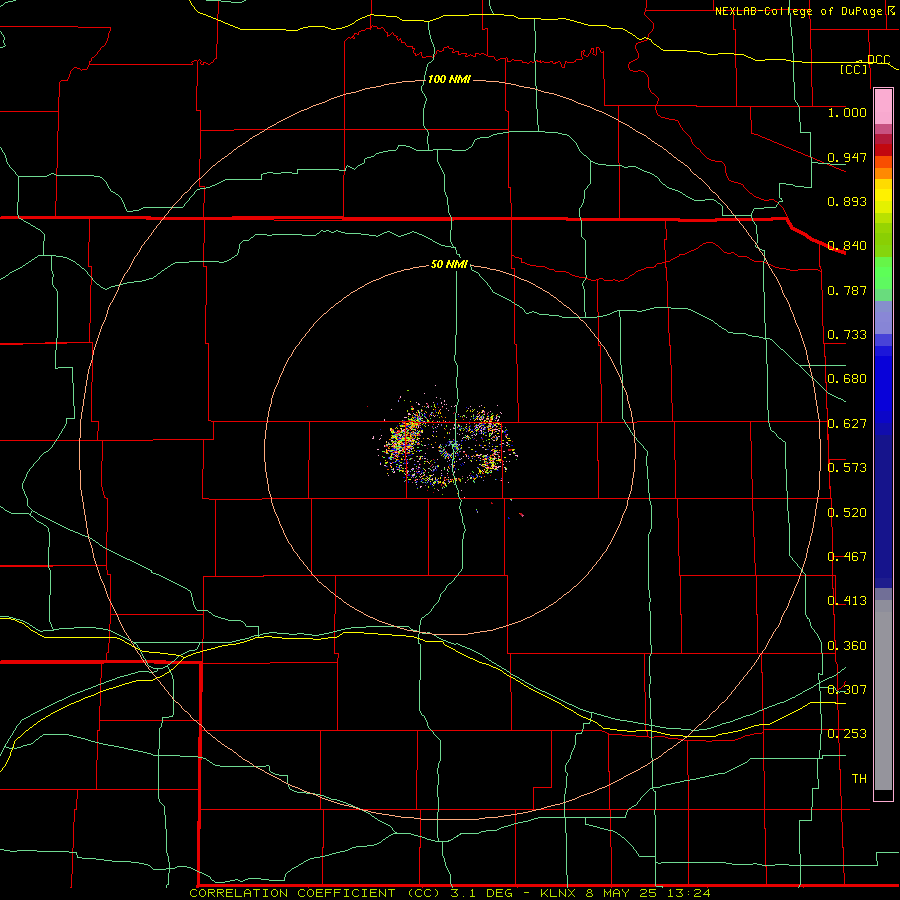Click the gray bottom segment of color bar

coord(883,695)
